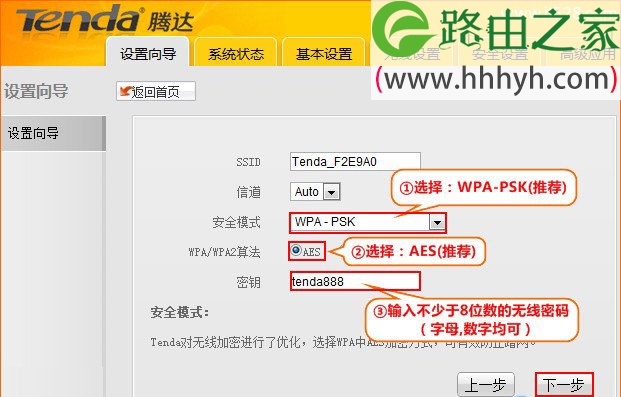Click the SSID field Tenda_F2E9A0
The image size is (621, 397).
[355, 162]
